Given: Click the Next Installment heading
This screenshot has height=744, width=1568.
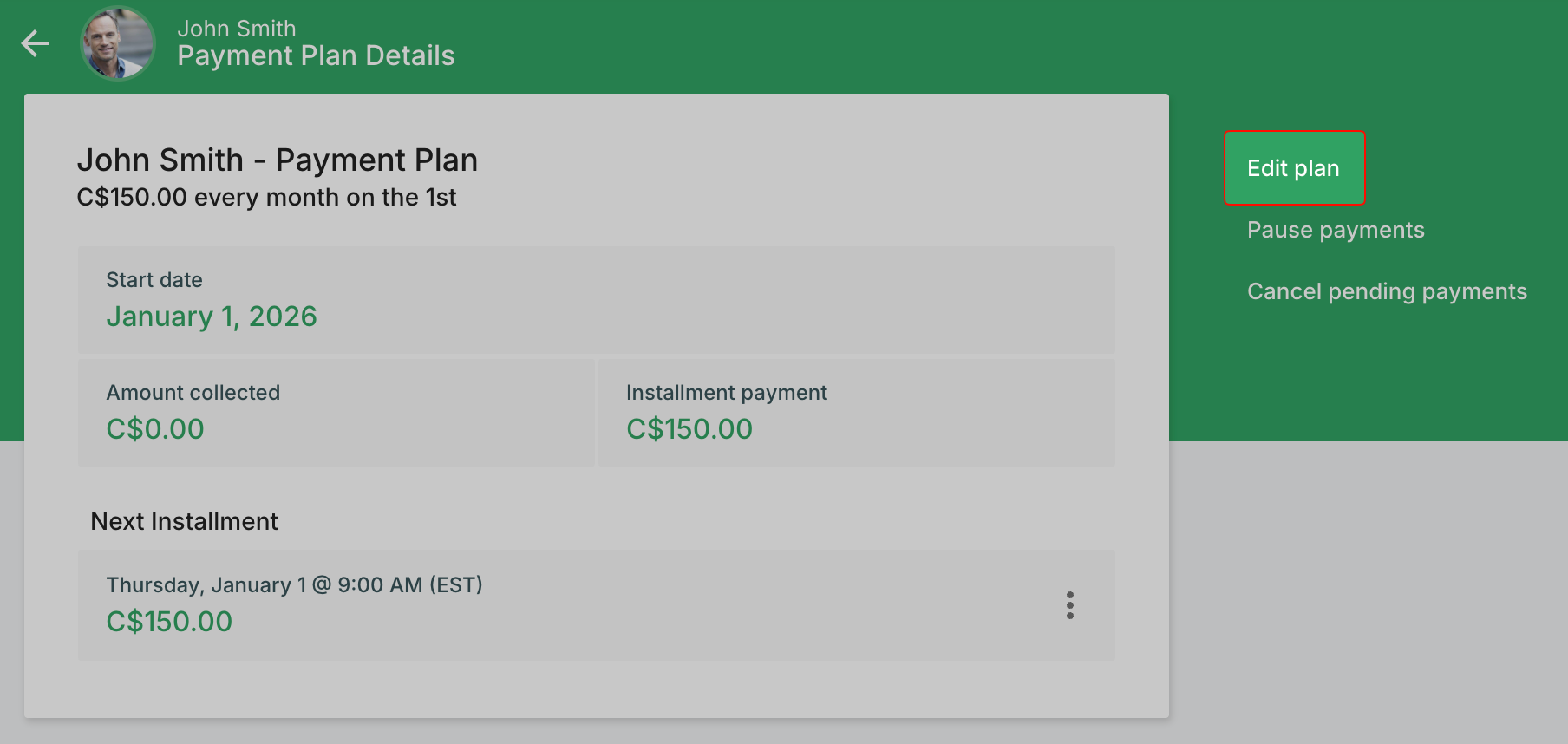Looking at the screenshot, I should coord(184,521).
